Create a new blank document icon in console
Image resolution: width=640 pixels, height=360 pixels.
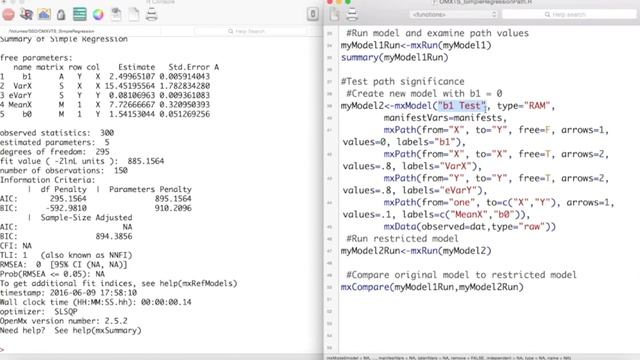click(133, 15)
